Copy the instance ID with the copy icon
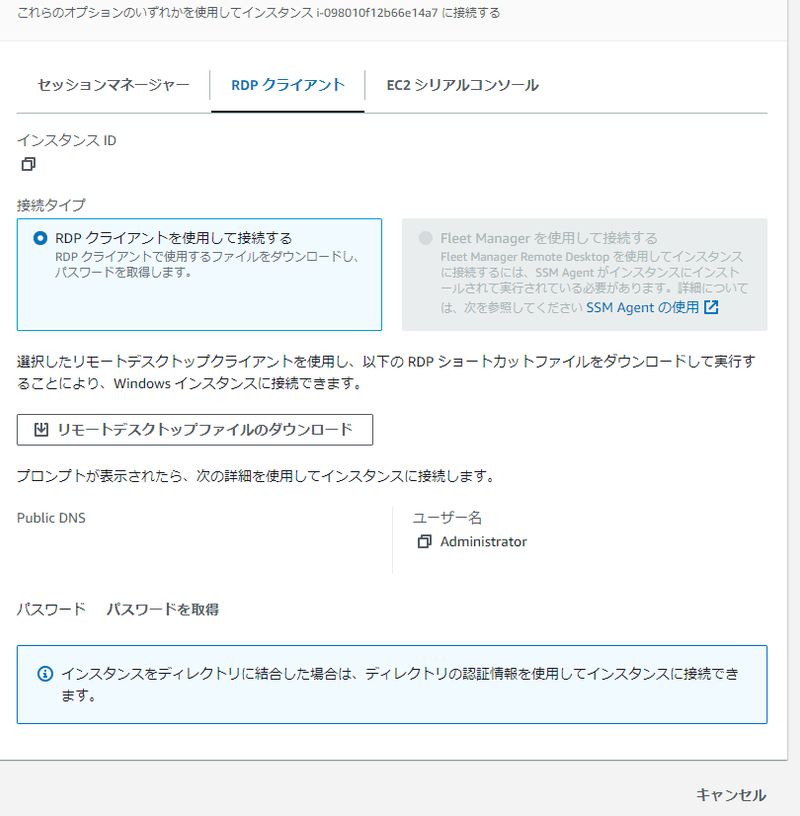Viewport: 800px width, 816px height. [29, 164]
